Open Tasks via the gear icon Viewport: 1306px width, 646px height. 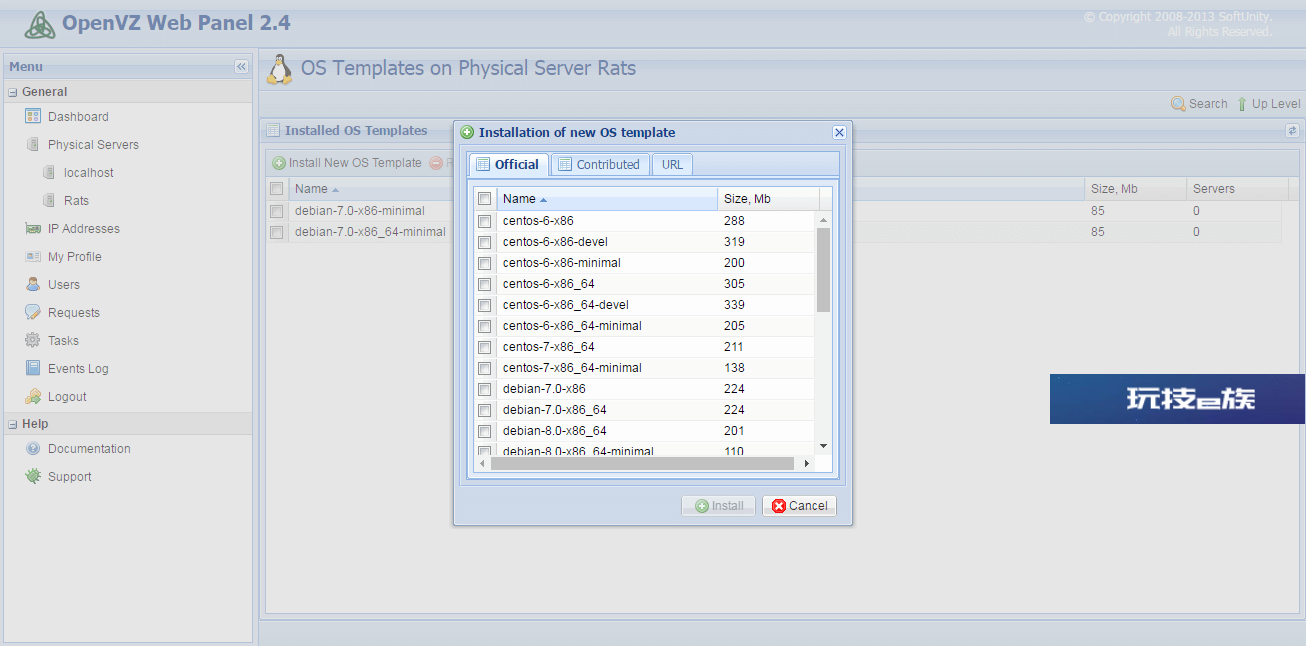[32, 341]
